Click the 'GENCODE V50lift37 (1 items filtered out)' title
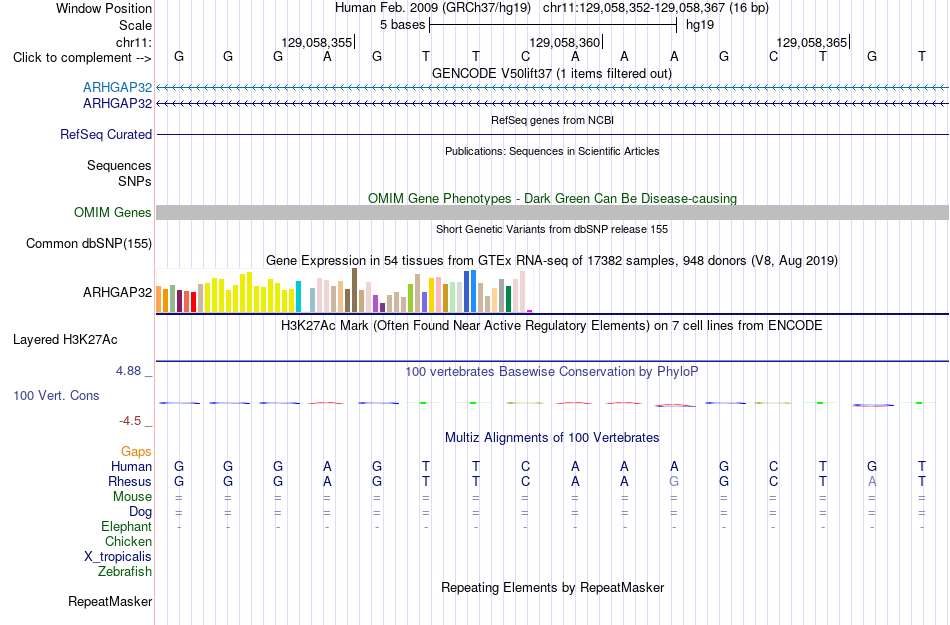The width and height of the screenshot is (950, 625). tap(552, 74)
